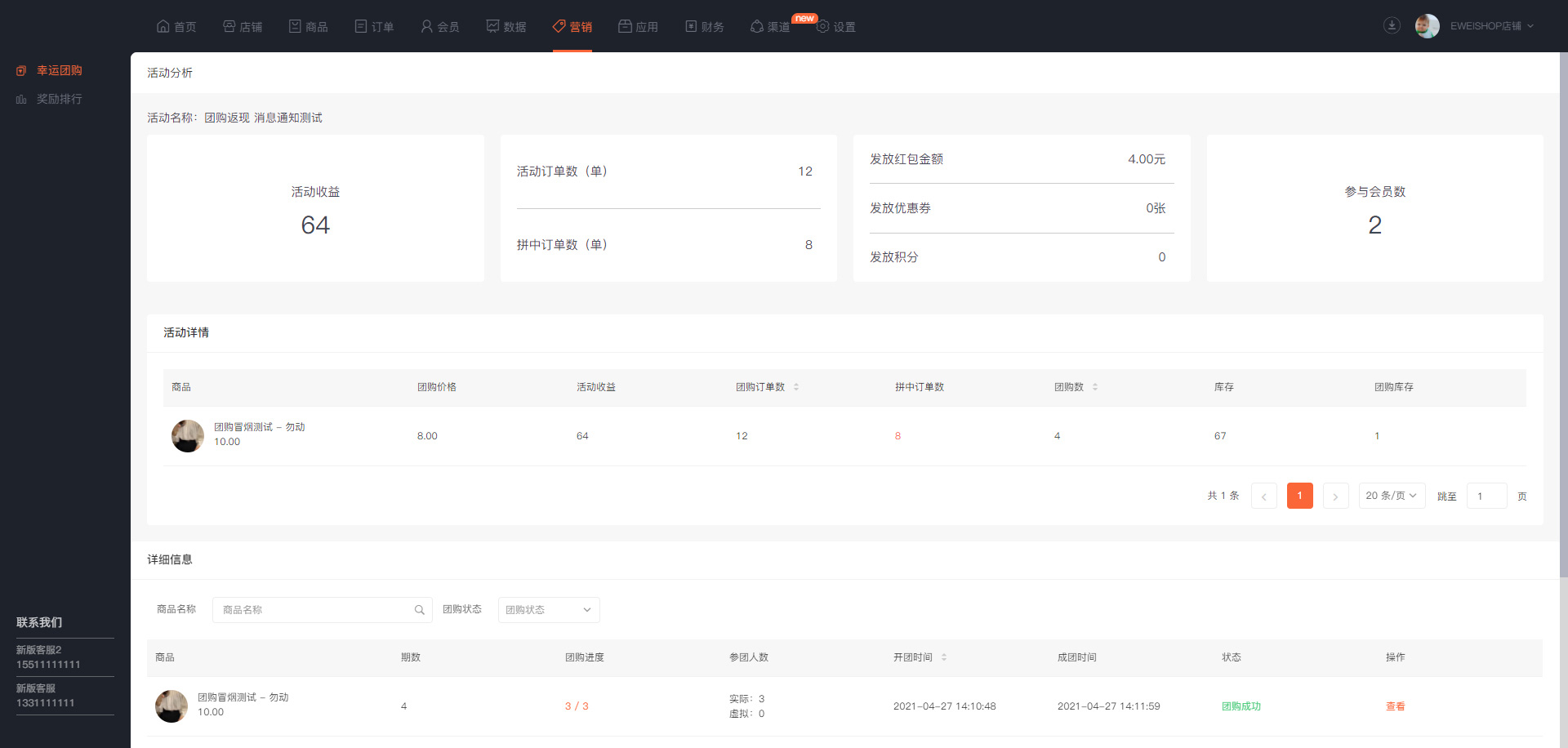Open the 数据 top menu

pyautogui.click(x=506, y=26)
